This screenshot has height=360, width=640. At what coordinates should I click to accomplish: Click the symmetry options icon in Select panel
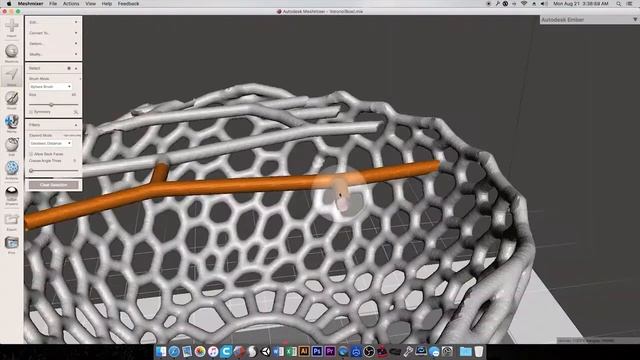click(x=76, y=112)
